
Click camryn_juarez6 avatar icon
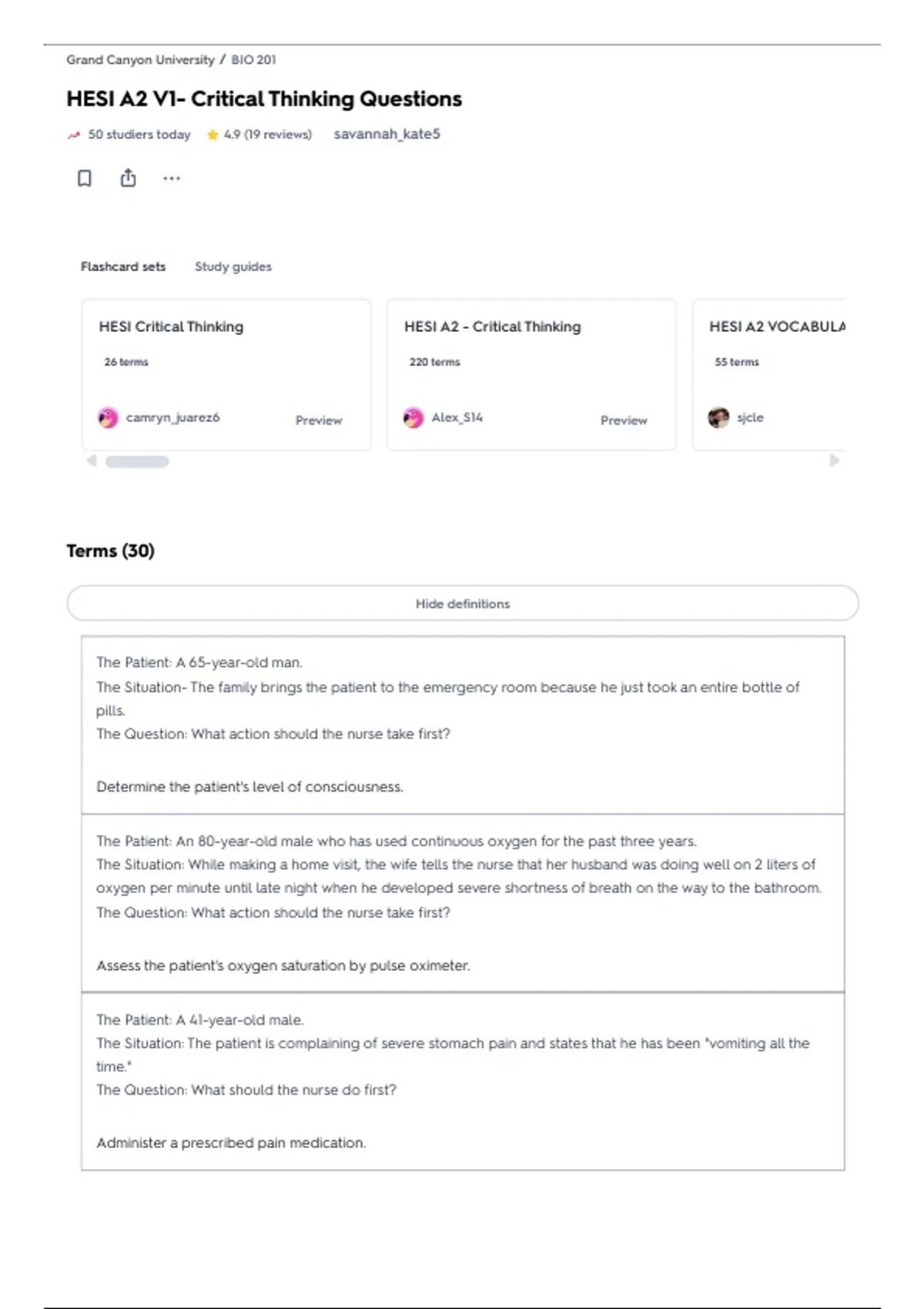tap(108, 417)
